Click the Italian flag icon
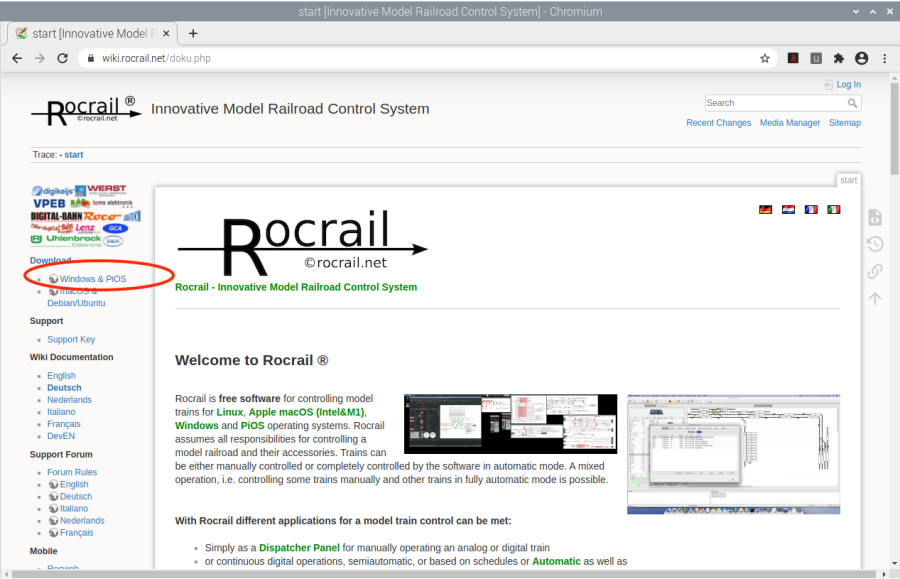This screenshot has width=900, height=579. pos(834,209)
